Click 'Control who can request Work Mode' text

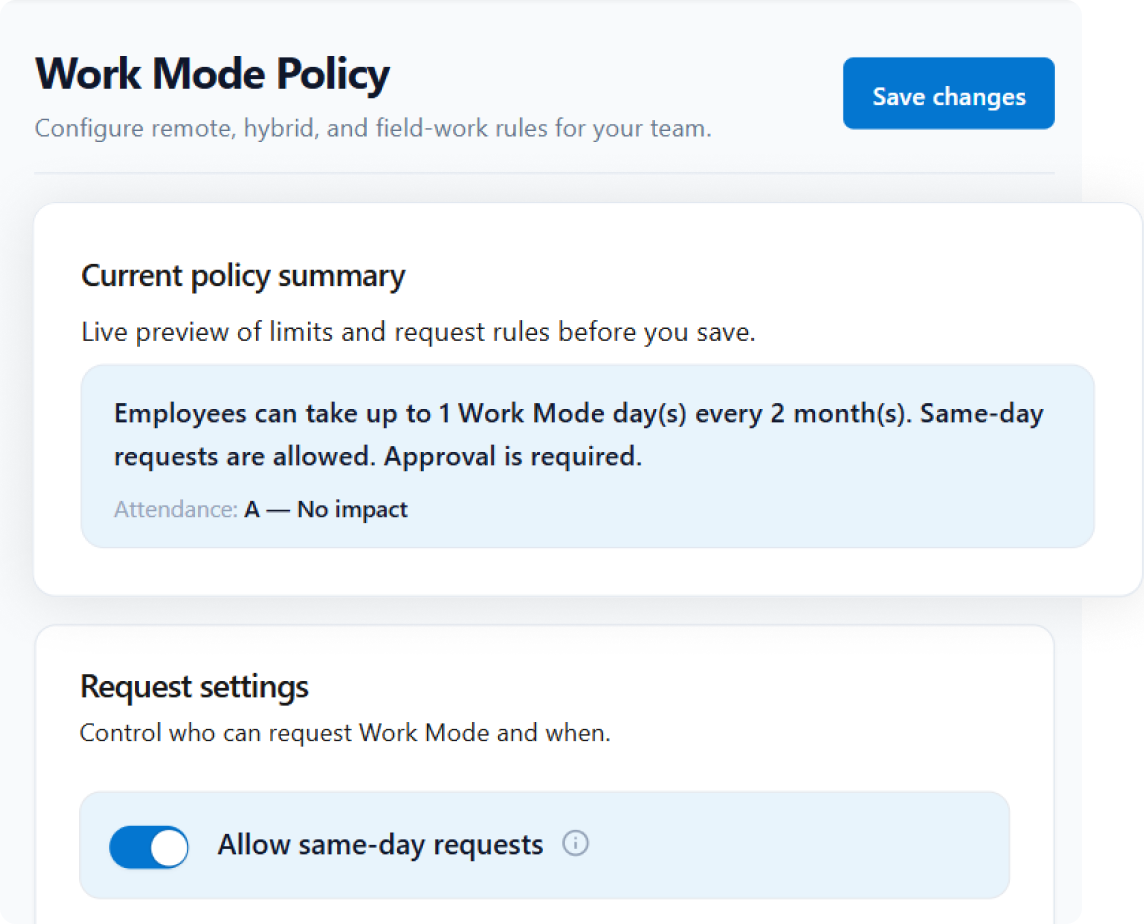pos(344,732)
